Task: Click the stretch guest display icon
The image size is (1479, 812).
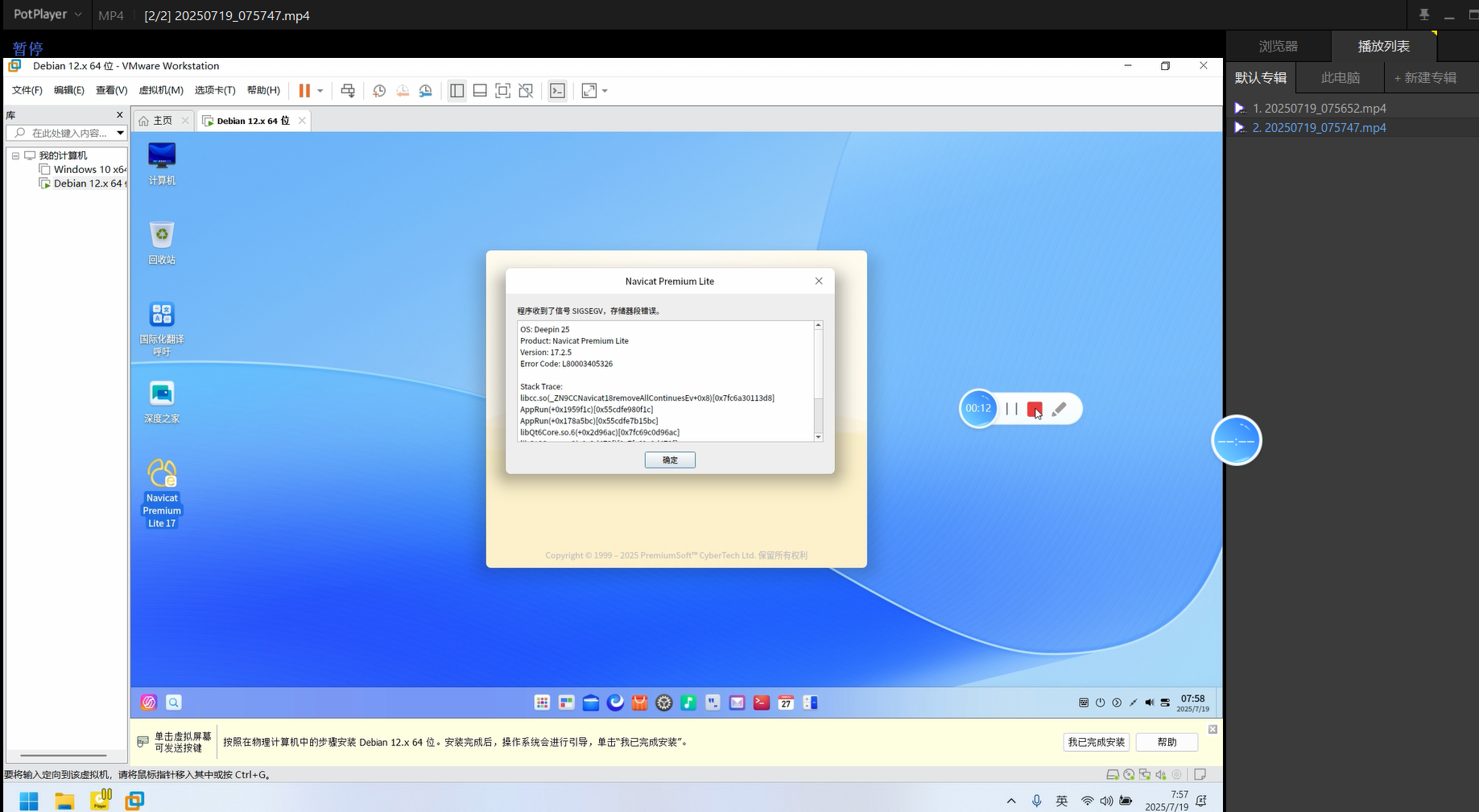Action: (589, 91)
